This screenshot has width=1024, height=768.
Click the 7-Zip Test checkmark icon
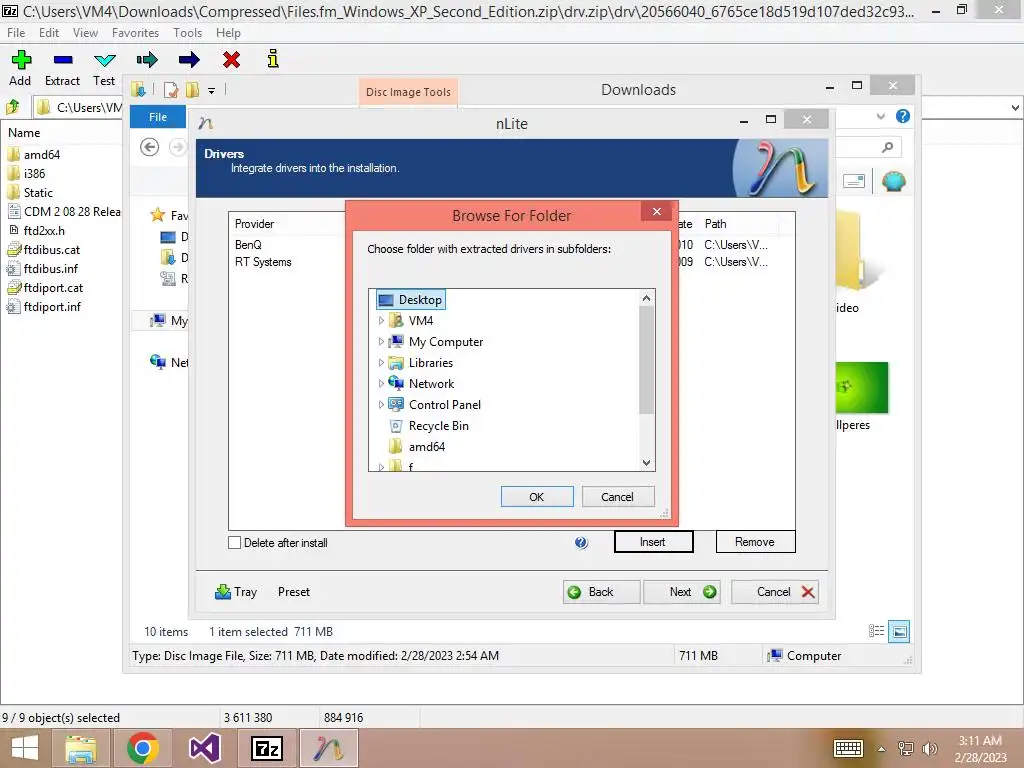[x=104, y=61]
